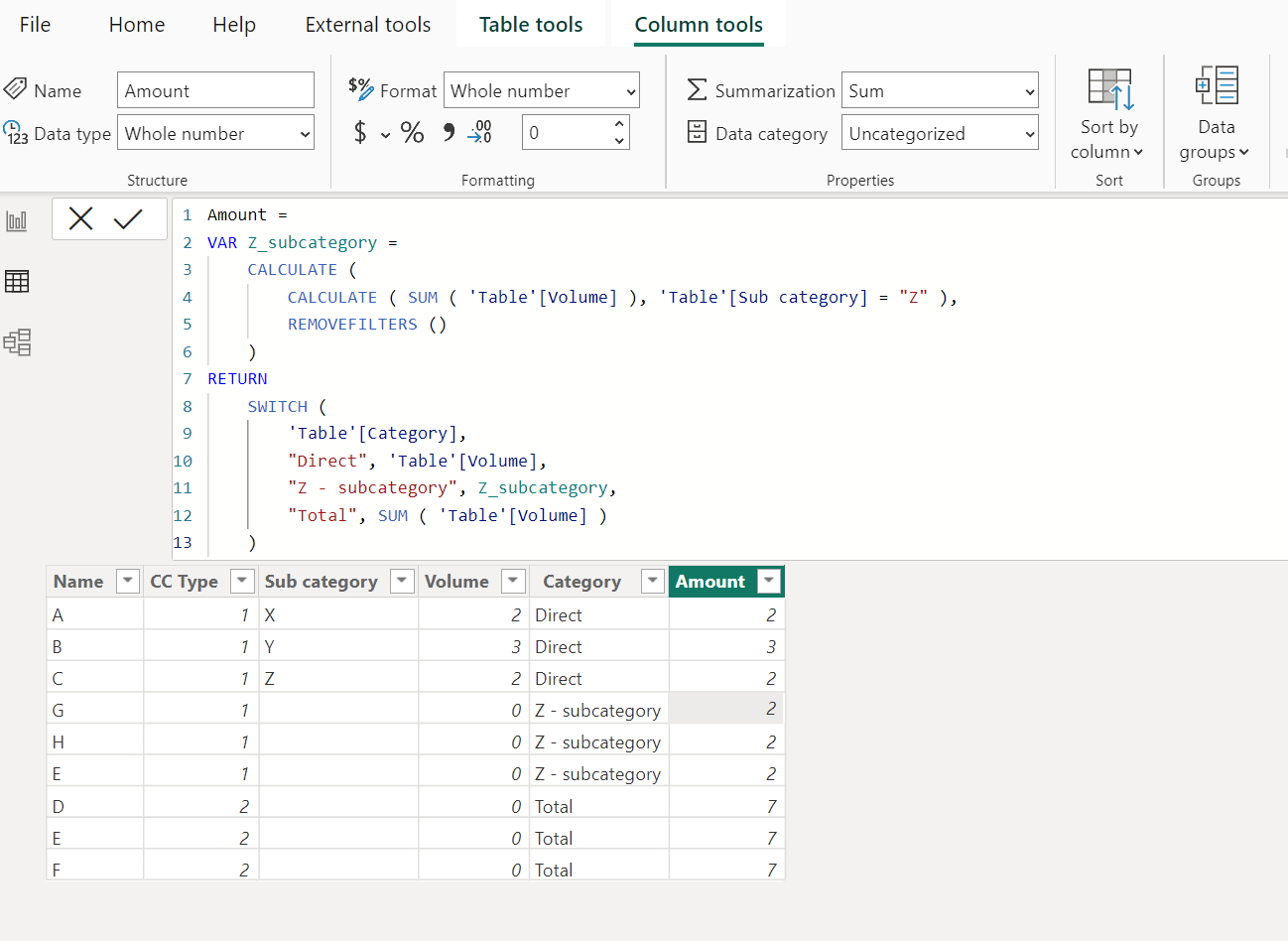
Task: Open the Report view icon
Action: (17, 221)
